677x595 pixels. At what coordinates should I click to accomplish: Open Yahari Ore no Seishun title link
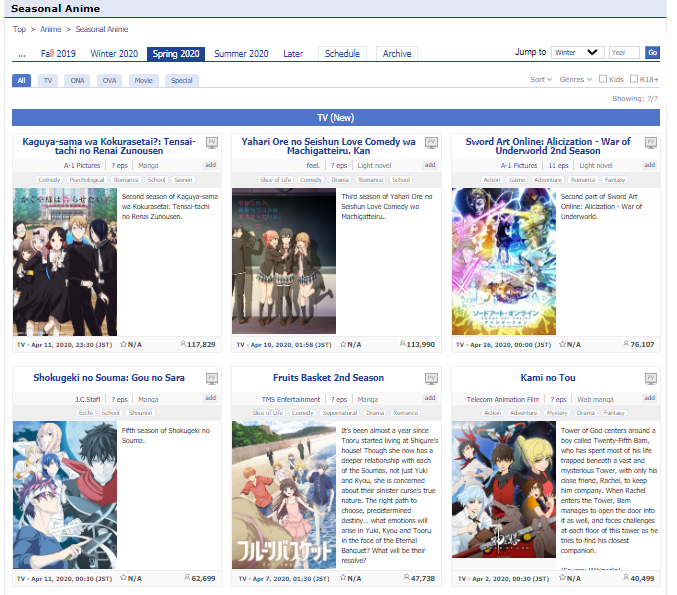[328, 146]
